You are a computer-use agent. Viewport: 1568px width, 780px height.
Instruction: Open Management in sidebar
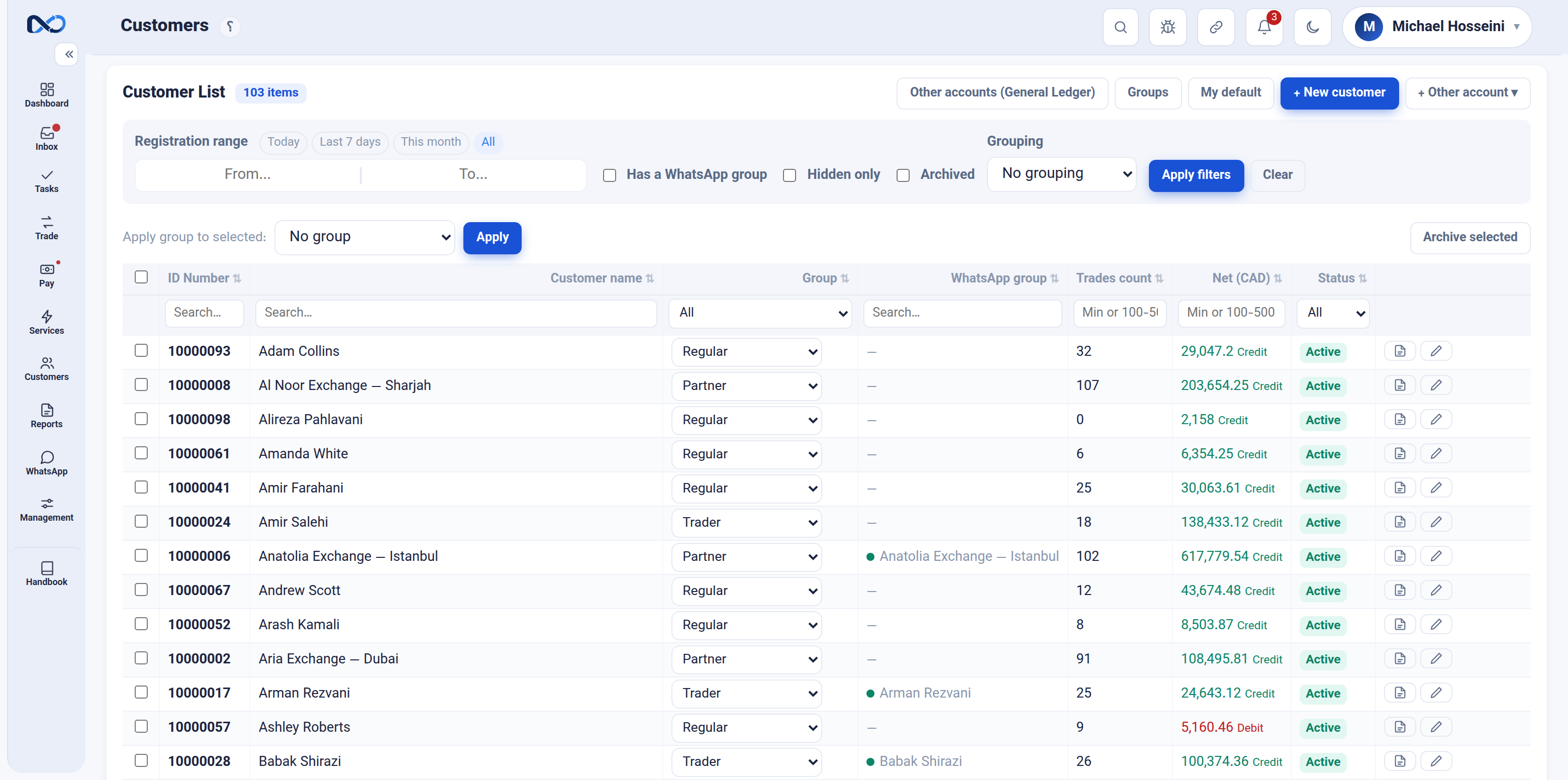(x=46, y=510)
